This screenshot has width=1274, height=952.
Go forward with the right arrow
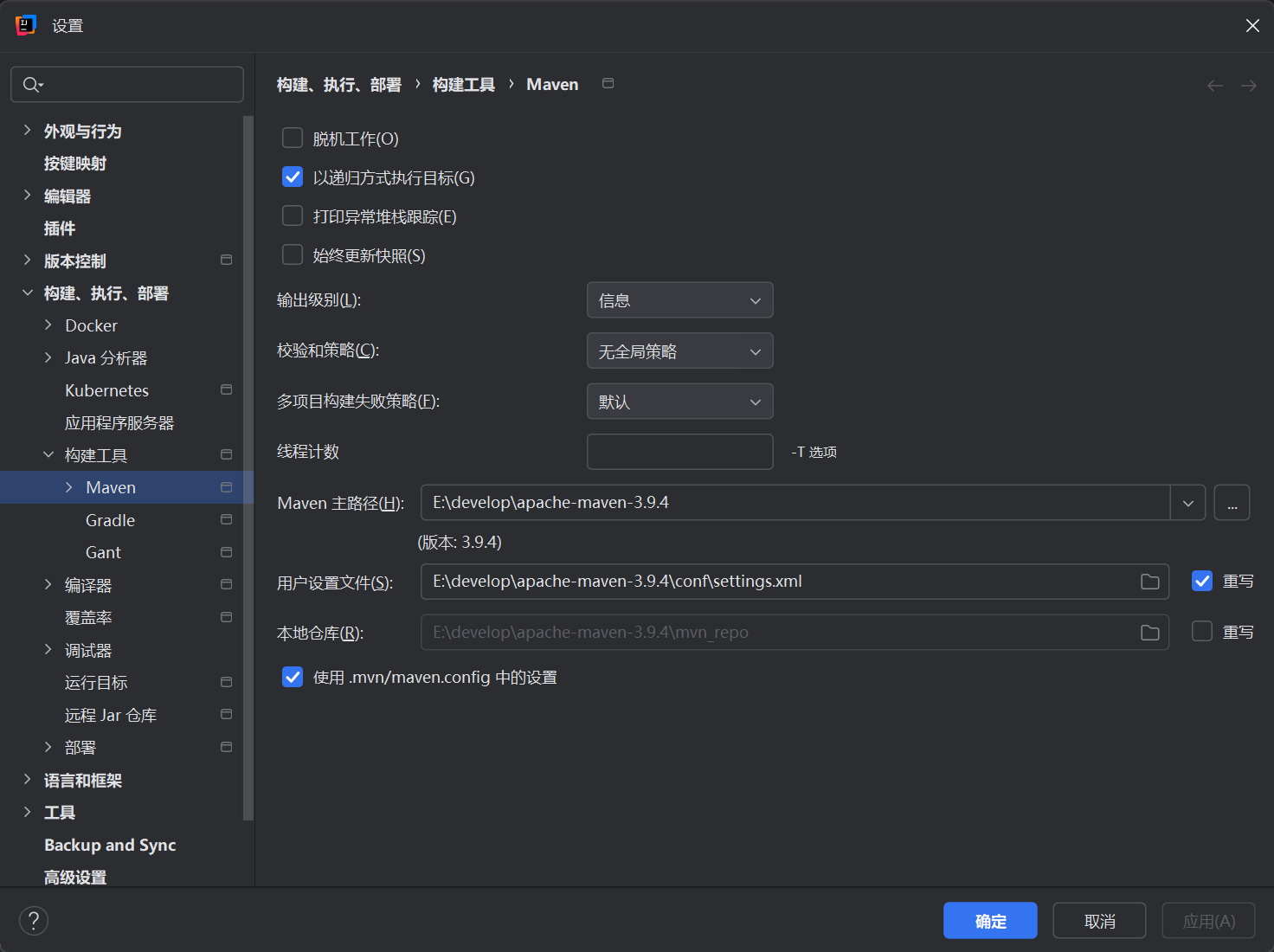[x=1249, y=85]
